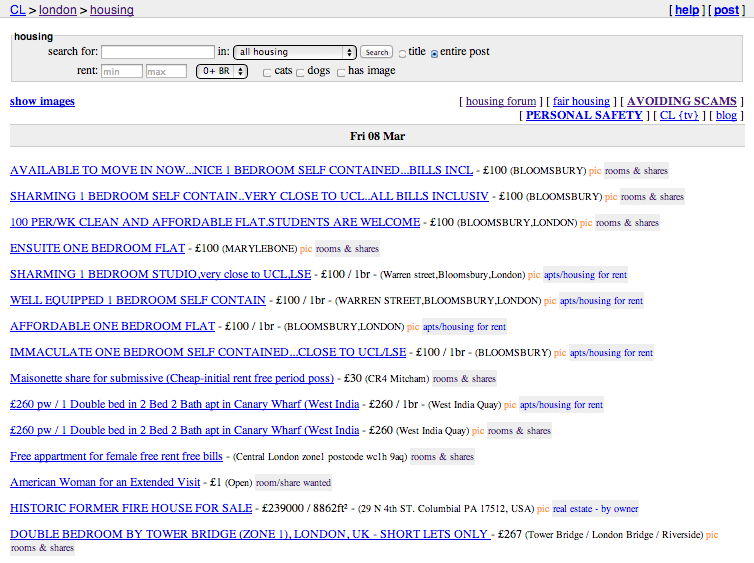Navigate to london breadcrumb link
Screen dimensions: 754x563
[57, 10]
